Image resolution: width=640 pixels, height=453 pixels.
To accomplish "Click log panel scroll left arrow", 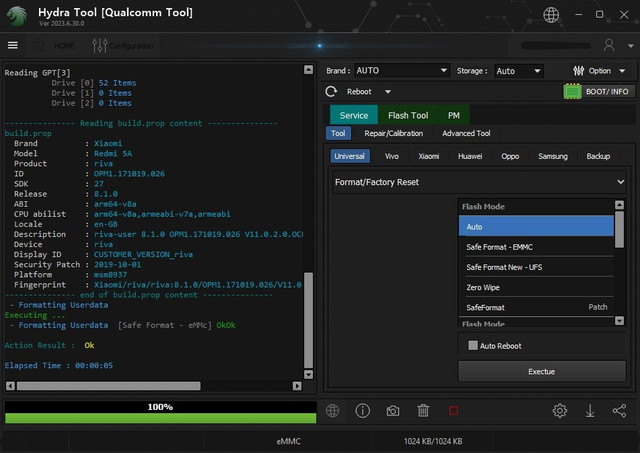I will coord(10,386).
